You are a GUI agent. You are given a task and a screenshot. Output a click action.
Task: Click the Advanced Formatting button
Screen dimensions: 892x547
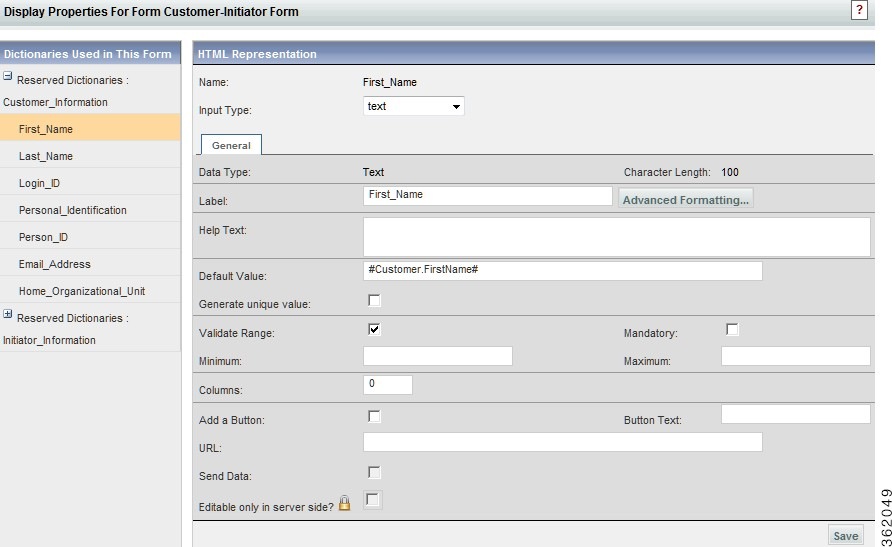pyautogui.click(x=685, y=199)
